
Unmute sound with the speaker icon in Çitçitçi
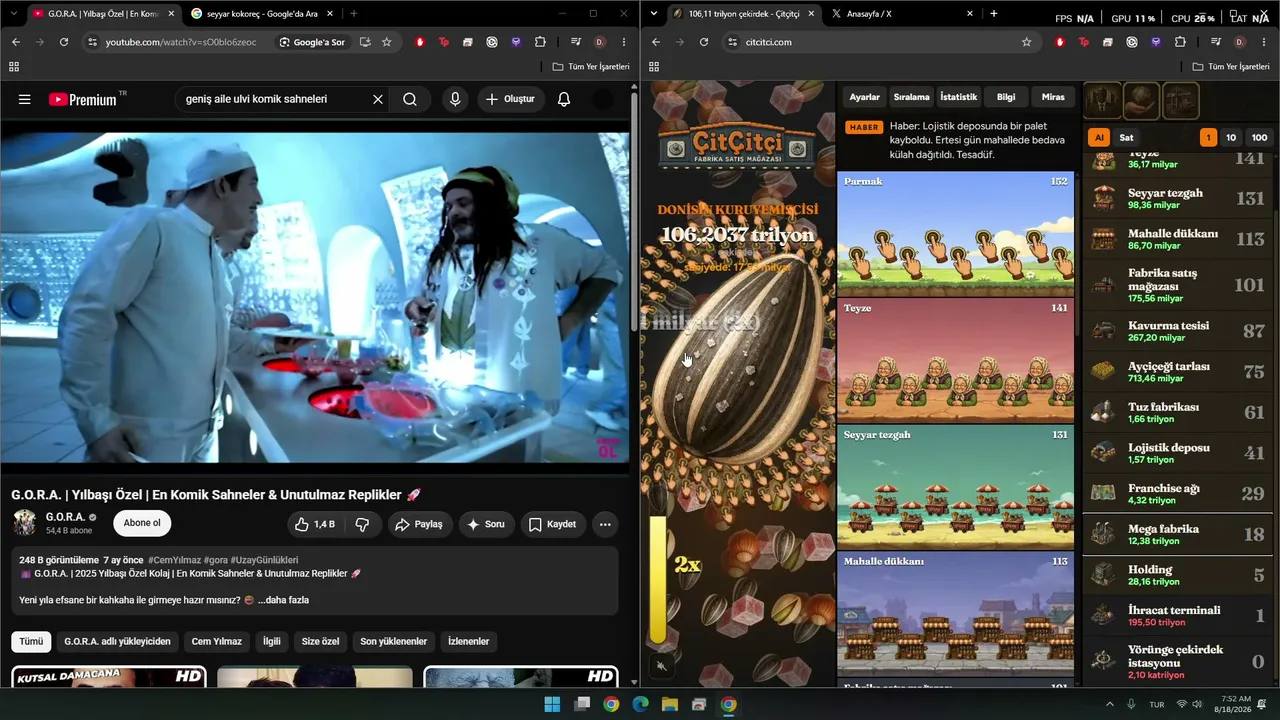[661, 665]
